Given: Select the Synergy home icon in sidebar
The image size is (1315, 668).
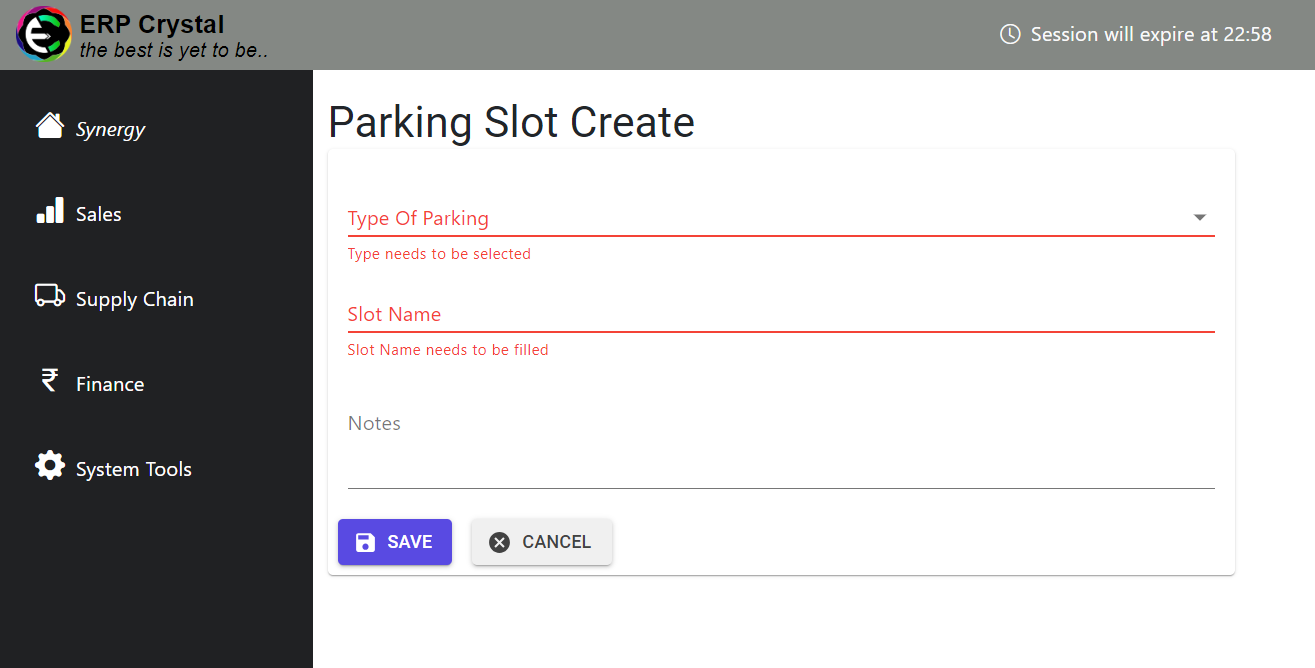Looking at the screenshot, I should click(49, 126).
